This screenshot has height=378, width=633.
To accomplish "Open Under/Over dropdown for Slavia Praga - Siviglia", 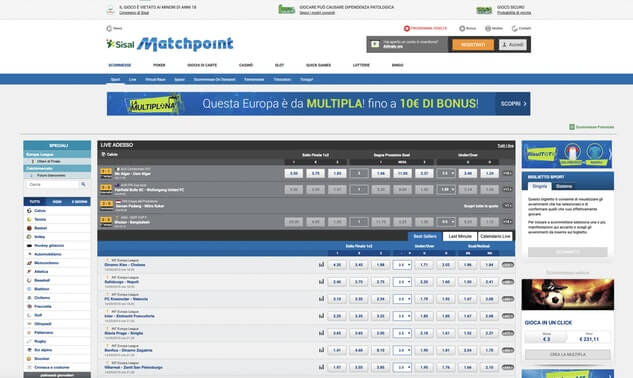I will click(402, 333).
